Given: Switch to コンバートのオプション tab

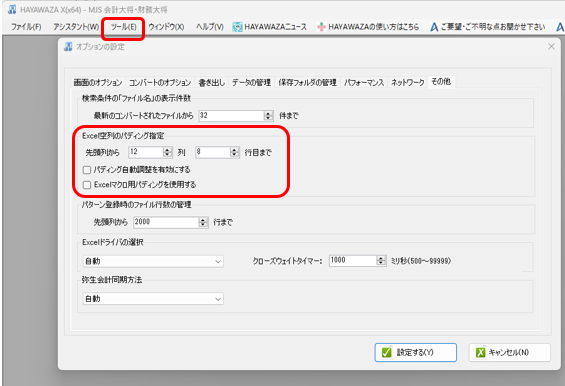Looking at the screenshot, I should [x=160, y=83].
